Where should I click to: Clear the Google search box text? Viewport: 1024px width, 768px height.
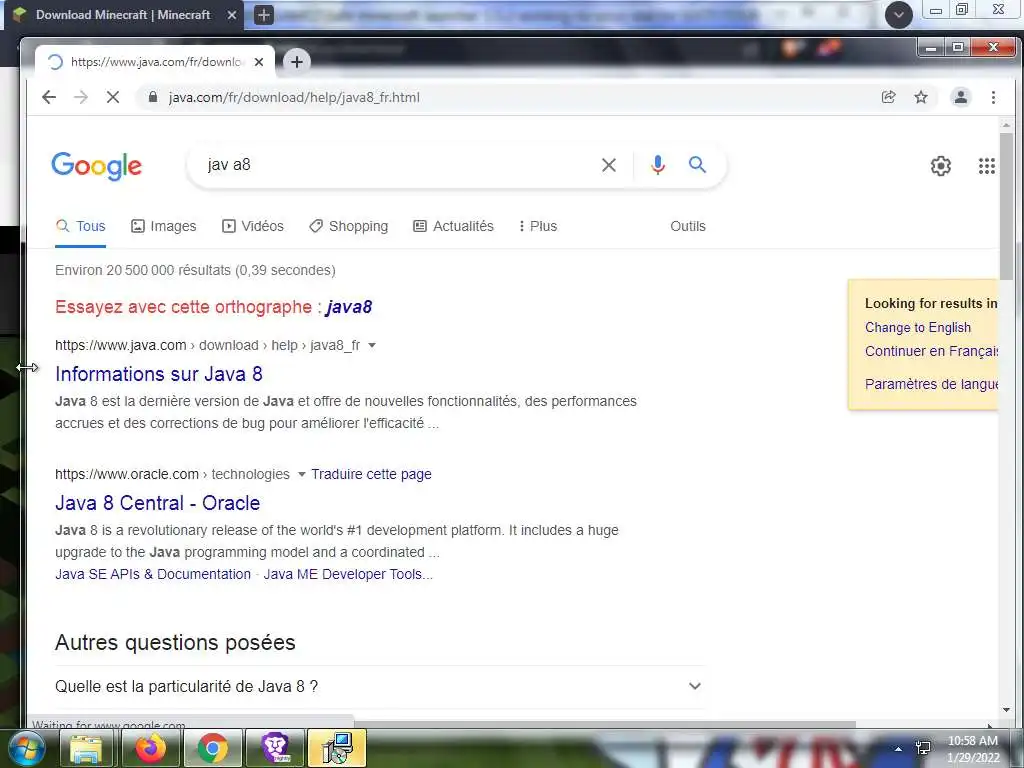(x=609, y=165)
